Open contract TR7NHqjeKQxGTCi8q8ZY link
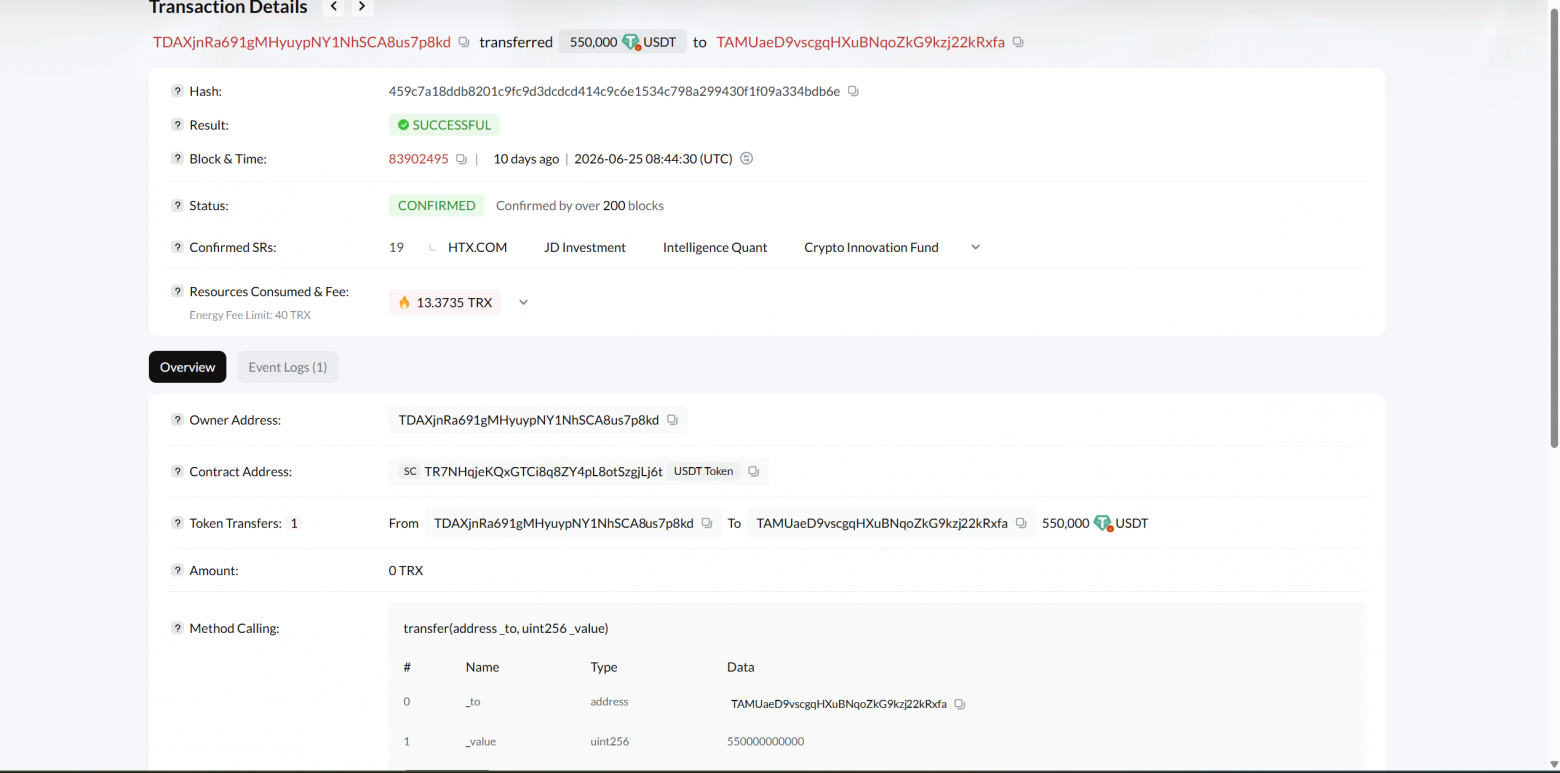Viewport: 1560px width, 773px height. (543, 471)
